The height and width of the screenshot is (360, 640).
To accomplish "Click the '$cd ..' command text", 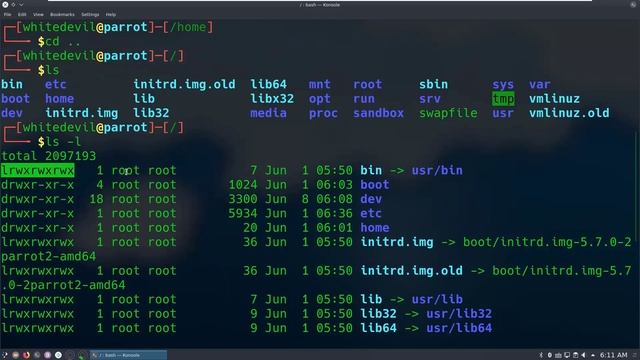I will tap(59, 41).
